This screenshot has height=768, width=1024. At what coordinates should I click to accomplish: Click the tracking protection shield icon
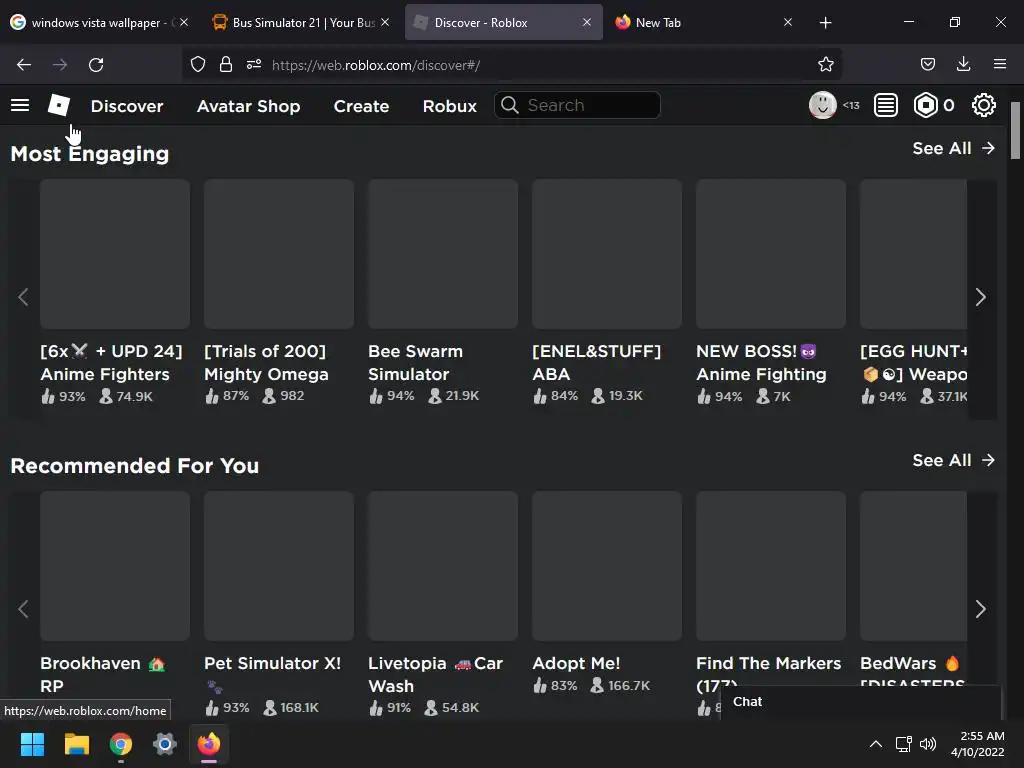(x=198, y=65)
